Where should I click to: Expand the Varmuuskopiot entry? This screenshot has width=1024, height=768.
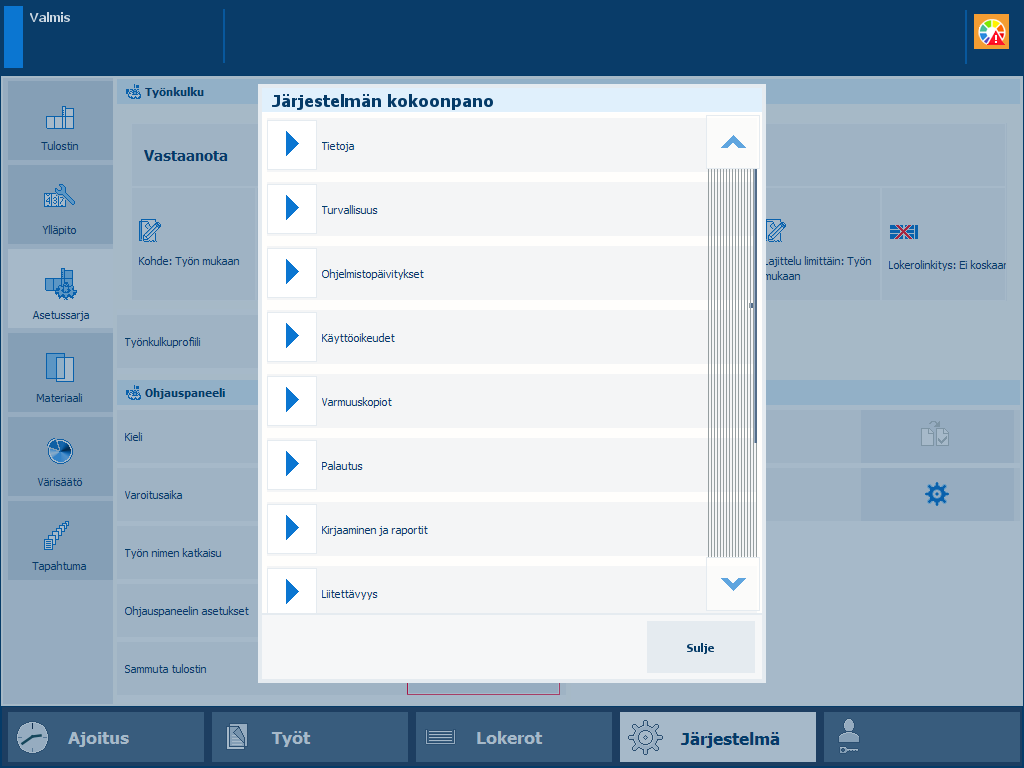tap(292, 401)
